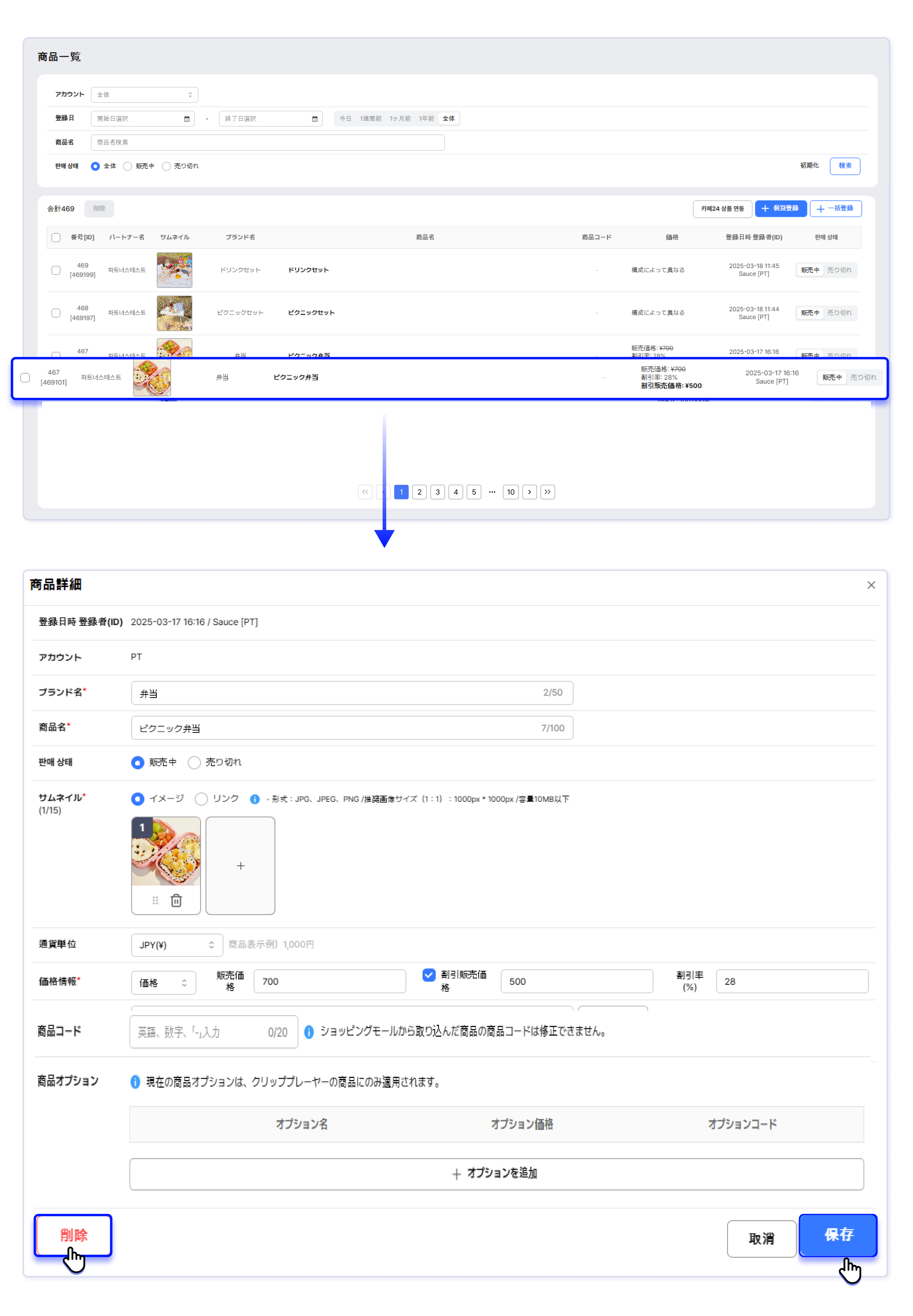Select リンク thumbnail radio option

pos(201,799)
